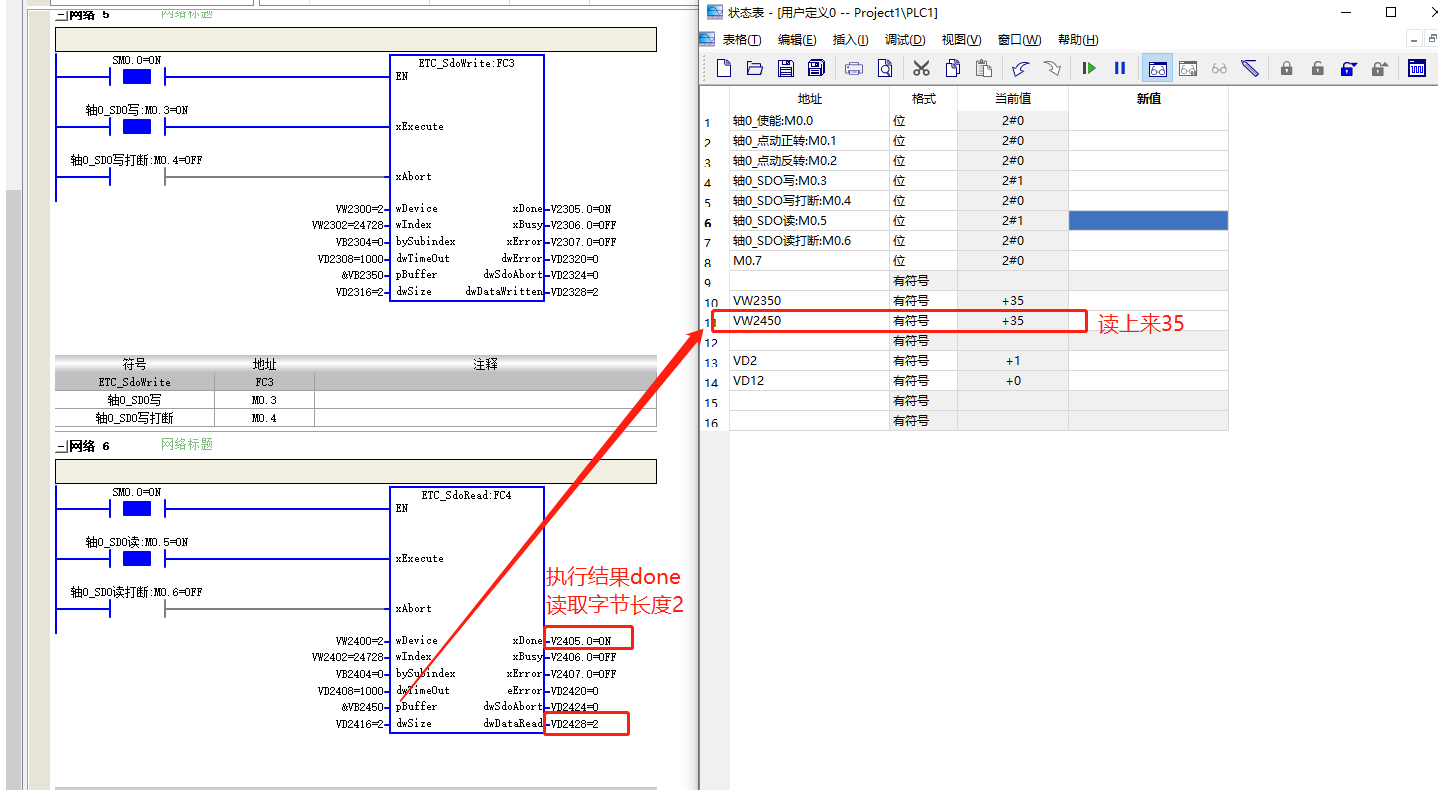
Task: Open the 插入(I) menu
Action: tap(852, 40)
